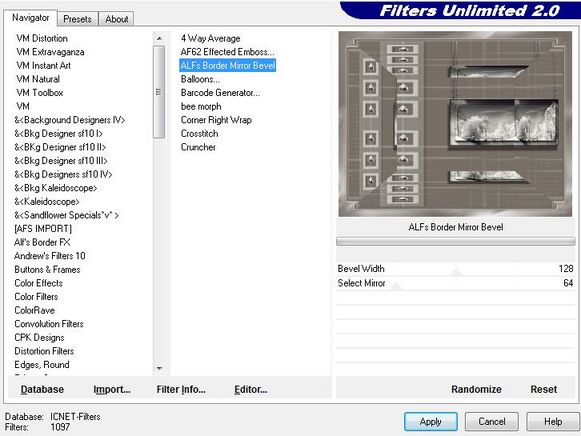Choose ALFs Border Mirror Bevel filter
Image resolution: width=581 pixels, height=436 pixels.
pyautogui.click(x=228, y=66)
